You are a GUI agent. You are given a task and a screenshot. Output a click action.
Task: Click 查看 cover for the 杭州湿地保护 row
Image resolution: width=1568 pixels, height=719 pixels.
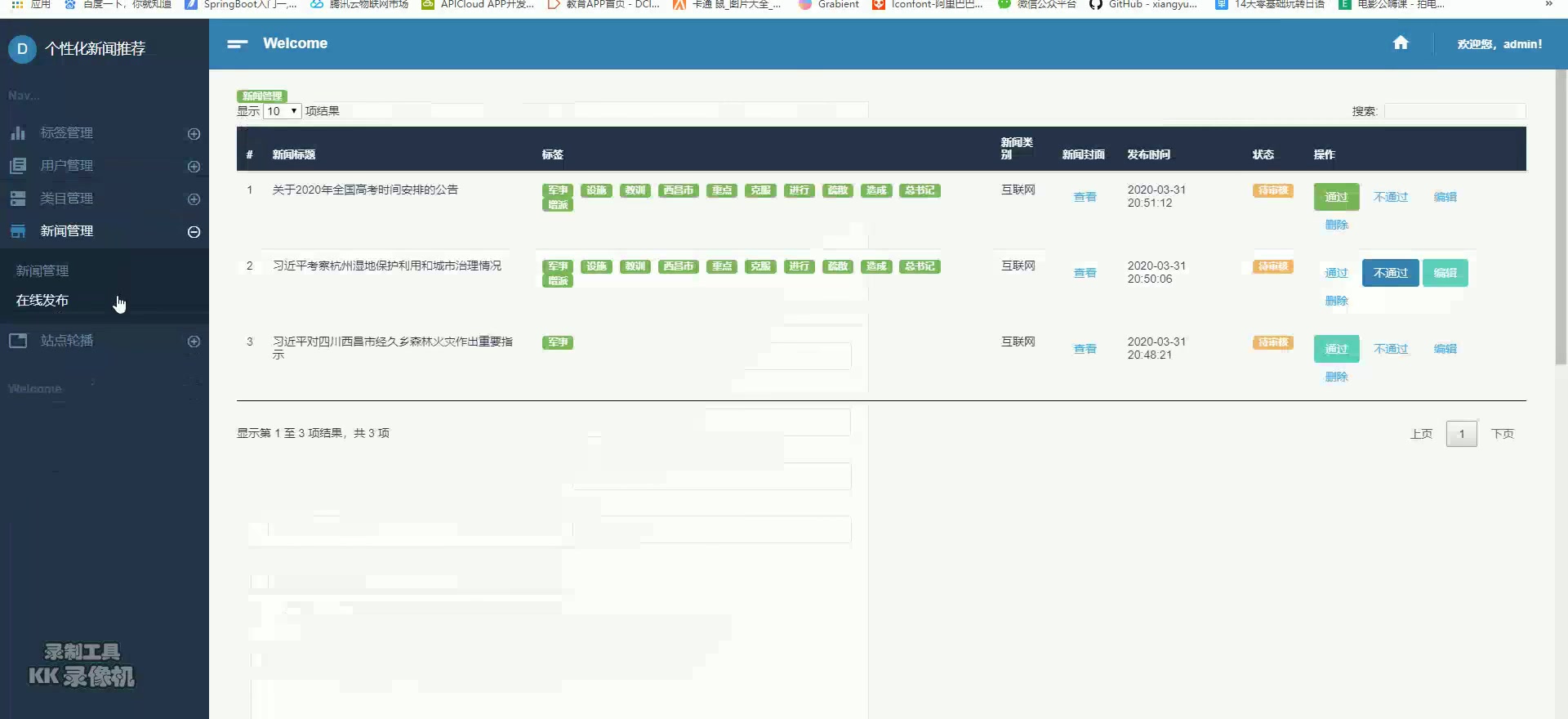pos(1085,273)
